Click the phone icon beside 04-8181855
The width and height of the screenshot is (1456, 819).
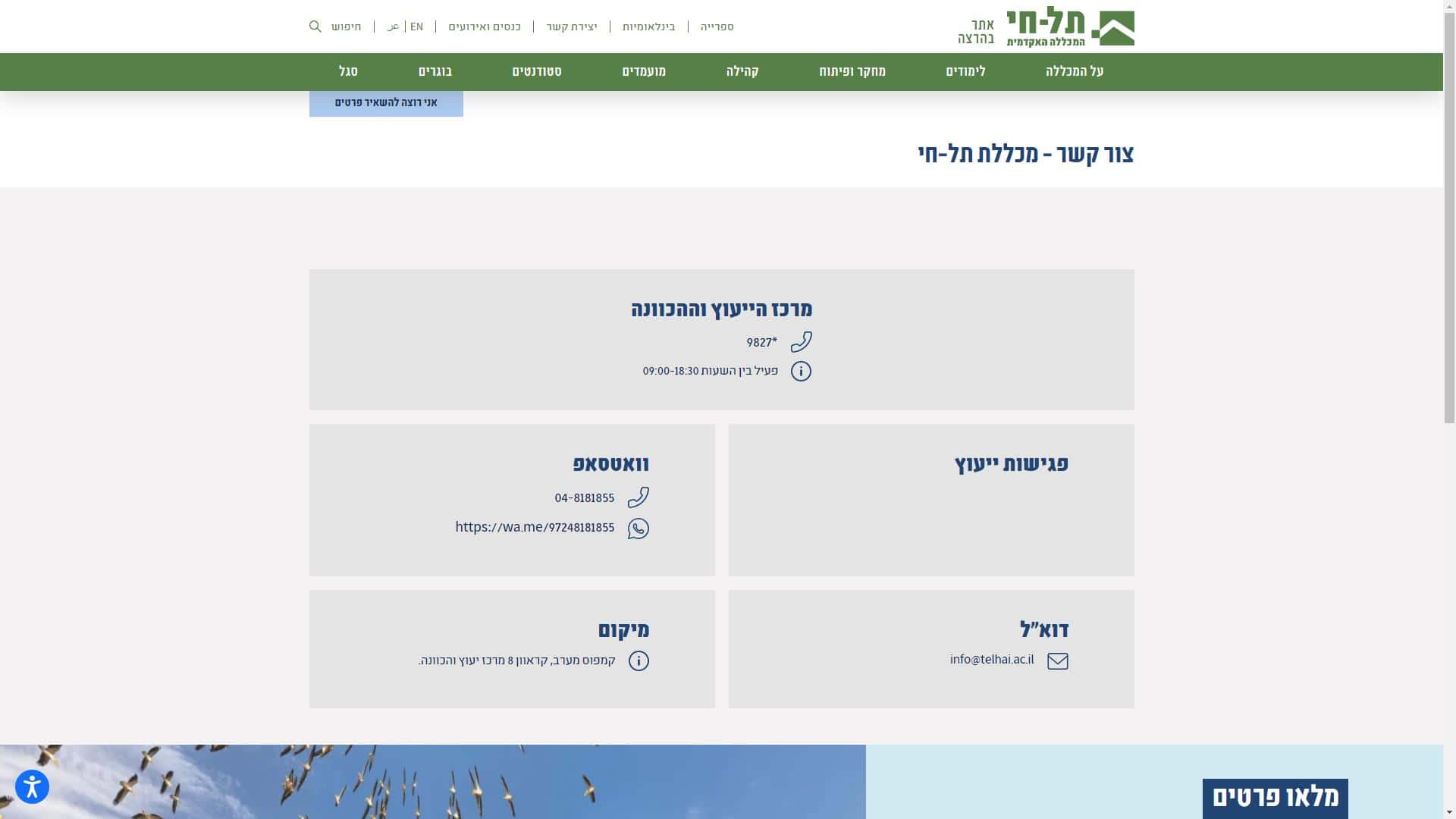(x=638, y=497)
